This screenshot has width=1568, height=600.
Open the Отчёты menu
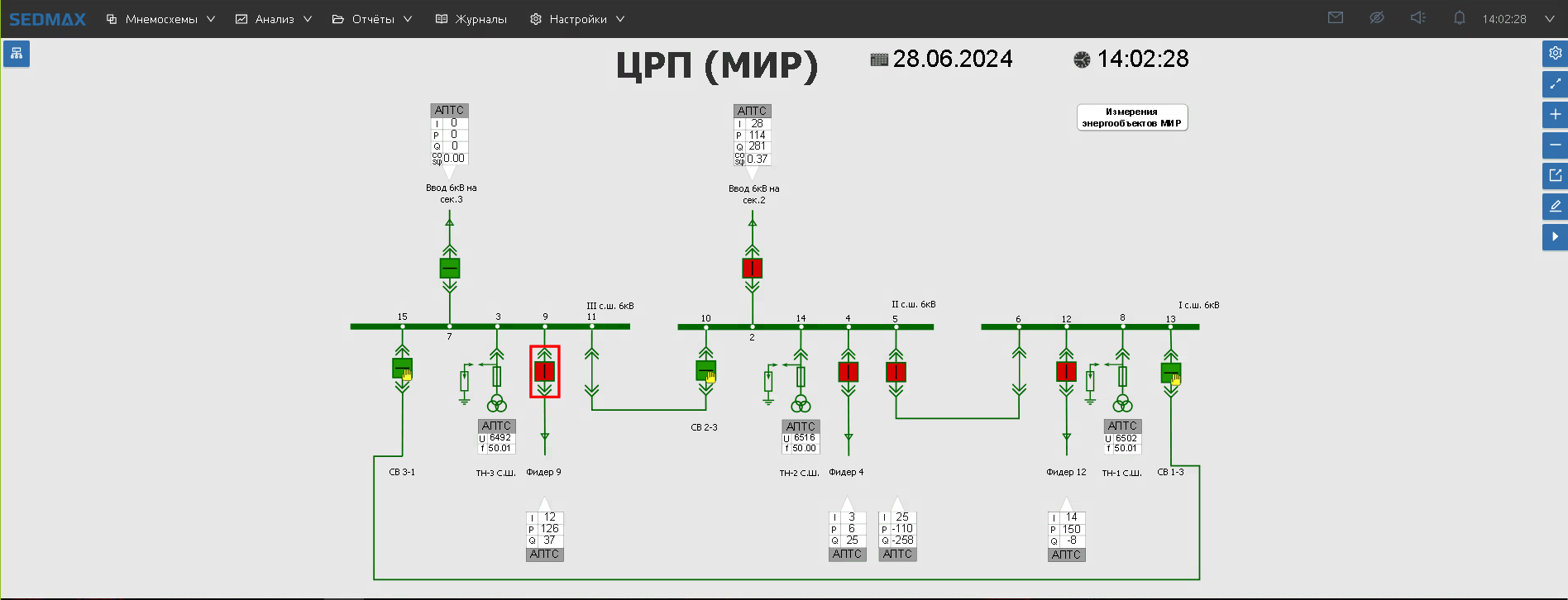pyautogui.click(x=372, y=19)
